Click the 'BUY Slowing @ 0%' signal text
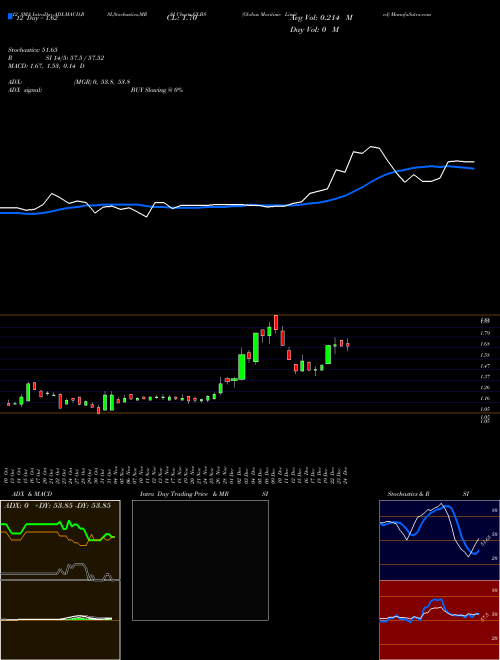 (x=157, y=90)
